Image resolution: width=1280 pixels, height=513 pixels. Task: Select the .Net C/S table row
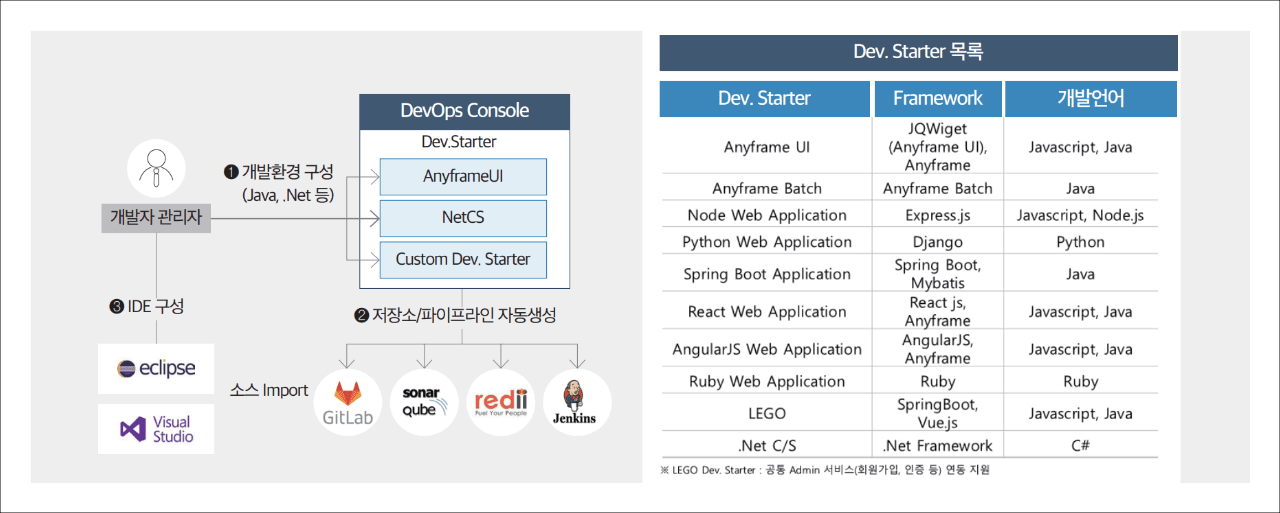pyautogui.click(x=909, y=446)
